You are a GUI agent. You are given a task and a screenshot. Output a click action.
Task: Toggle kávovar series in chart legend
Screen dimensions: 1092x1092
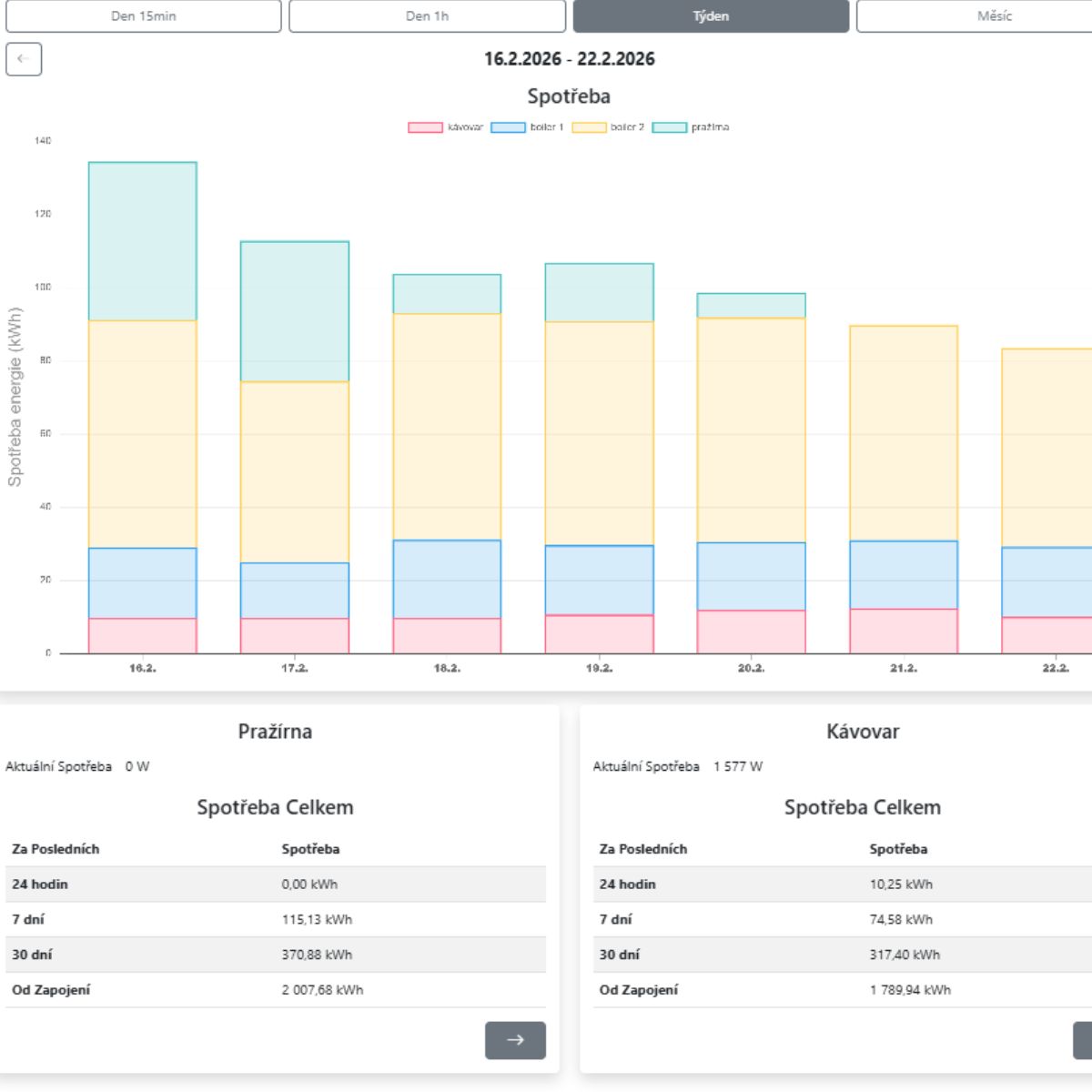point(446,127)
